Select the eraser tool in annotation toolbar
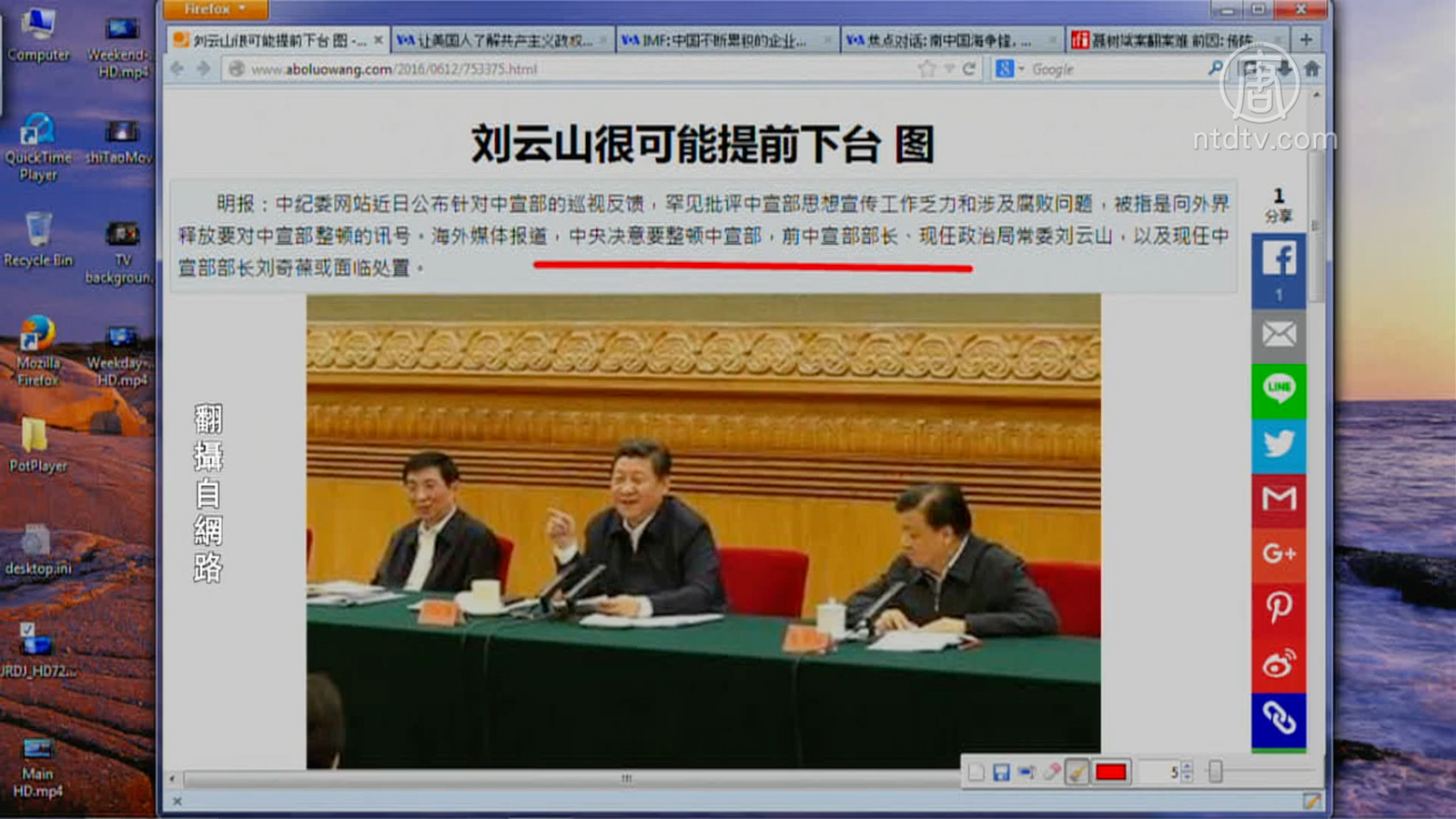Screen dimensions: 1456x819 pos(1052,773)
